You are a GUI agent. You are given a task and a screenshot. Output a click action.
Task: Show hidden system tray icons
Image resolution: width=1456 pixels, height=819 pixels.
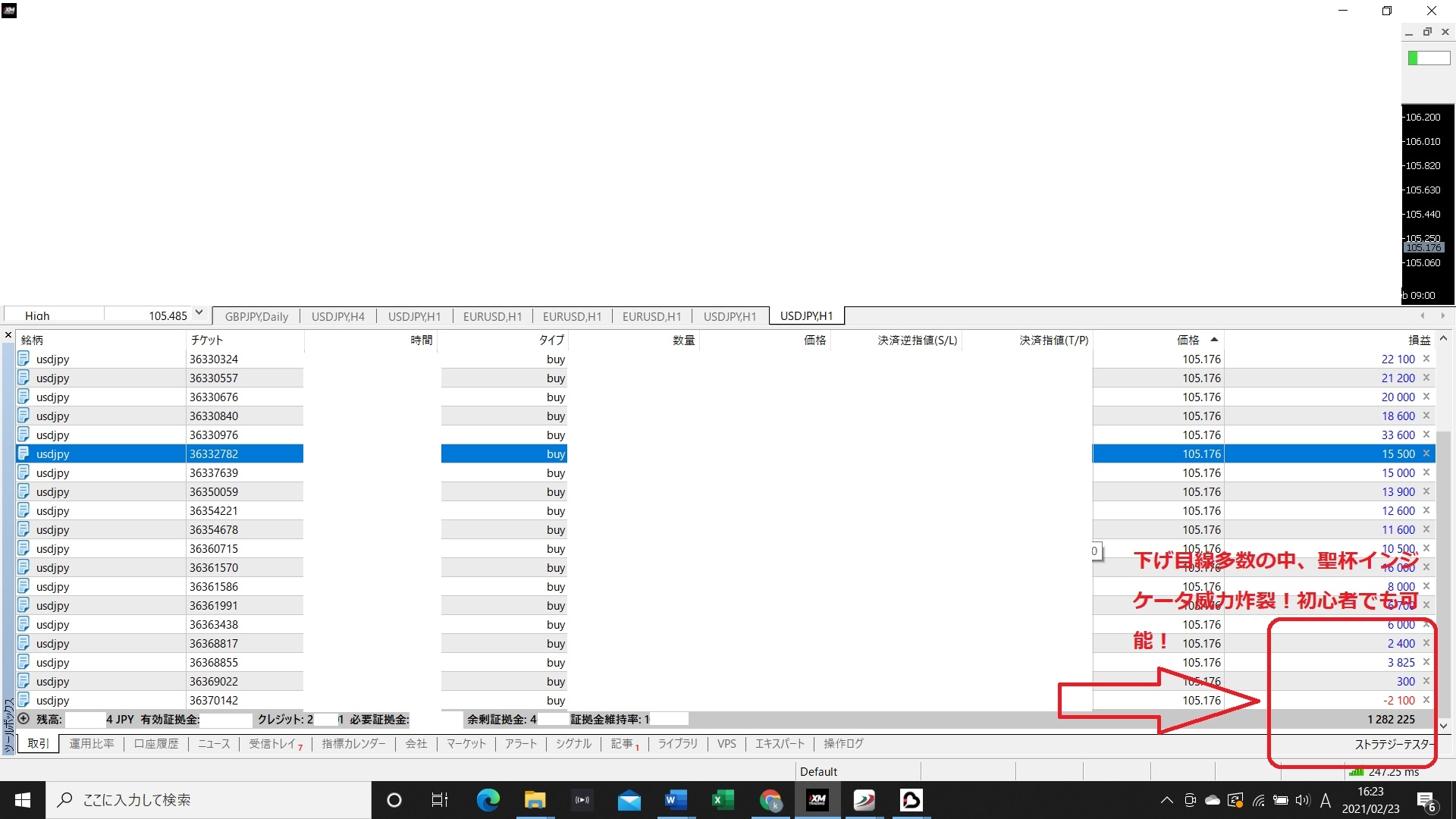pos(1167,800)
